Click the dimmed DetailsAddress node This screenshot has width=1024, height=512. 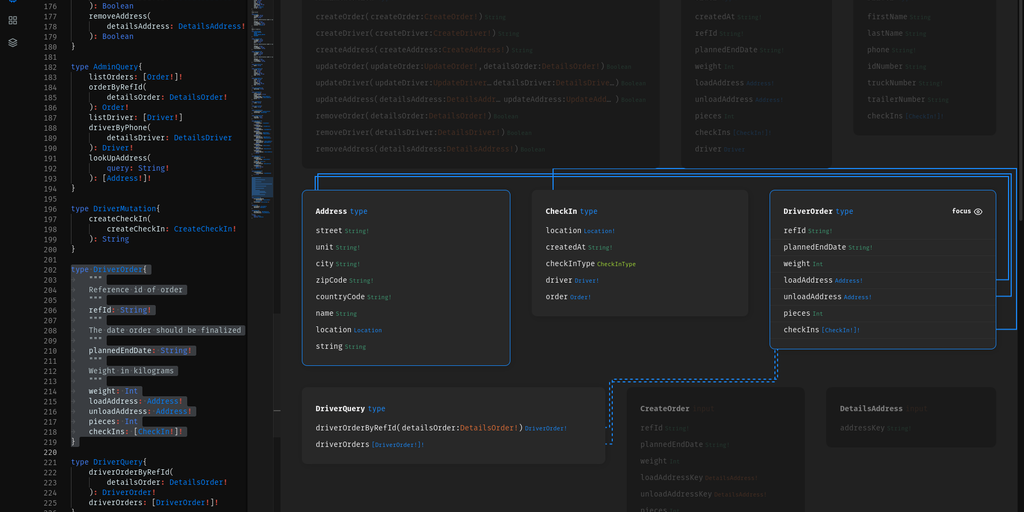[x=871, y=409]
